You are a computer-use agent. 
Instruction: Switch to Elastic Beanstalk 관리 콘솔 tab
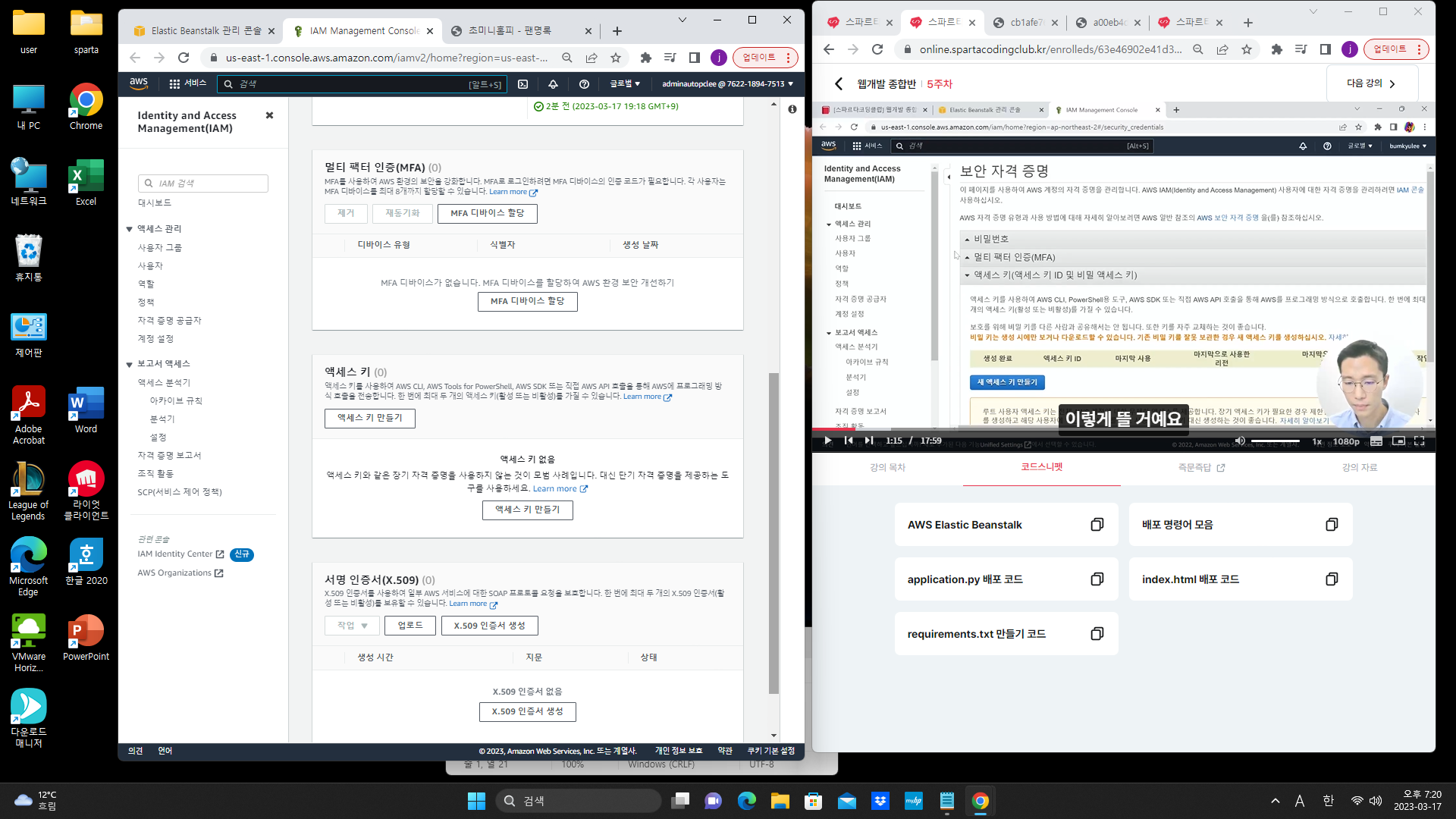tap(205, 31)
